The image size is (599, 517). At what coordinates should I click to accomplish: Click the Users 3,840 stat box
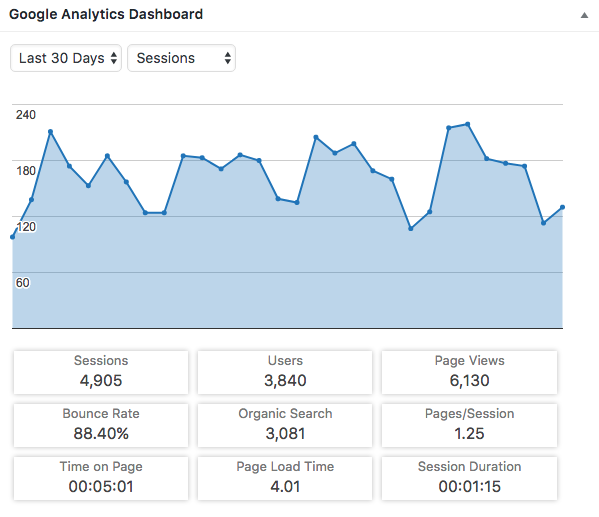[x=285, y=372]
